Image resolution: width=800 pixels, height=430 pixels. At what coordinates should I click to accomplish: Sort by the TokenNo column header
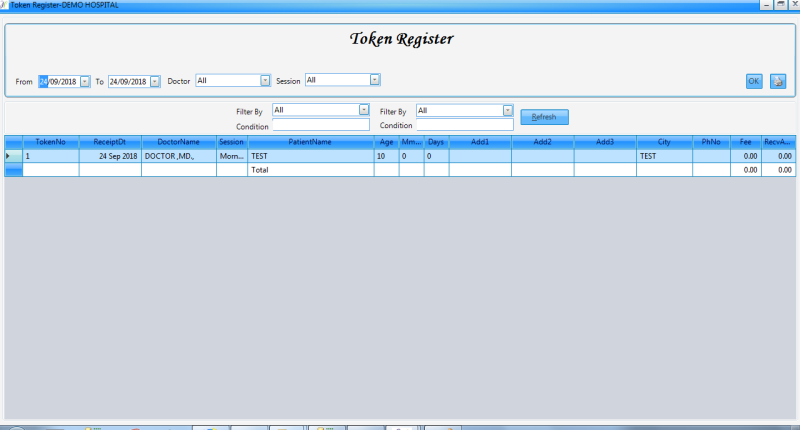click(x=51, y=142)
